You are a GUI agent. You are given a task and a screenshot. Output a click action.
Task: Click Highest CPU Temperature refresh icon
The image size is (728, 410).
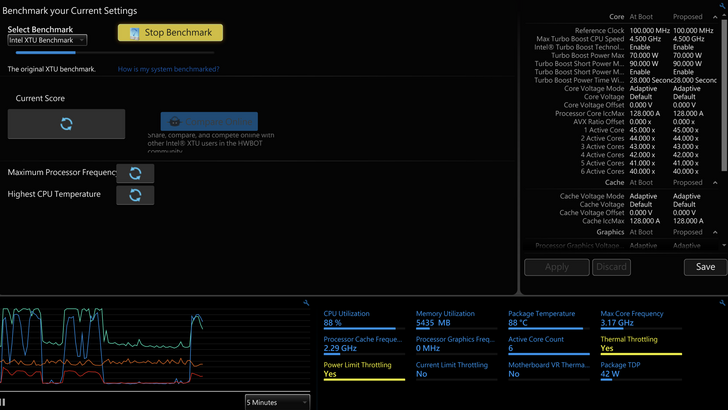click(x=135, y=195)
